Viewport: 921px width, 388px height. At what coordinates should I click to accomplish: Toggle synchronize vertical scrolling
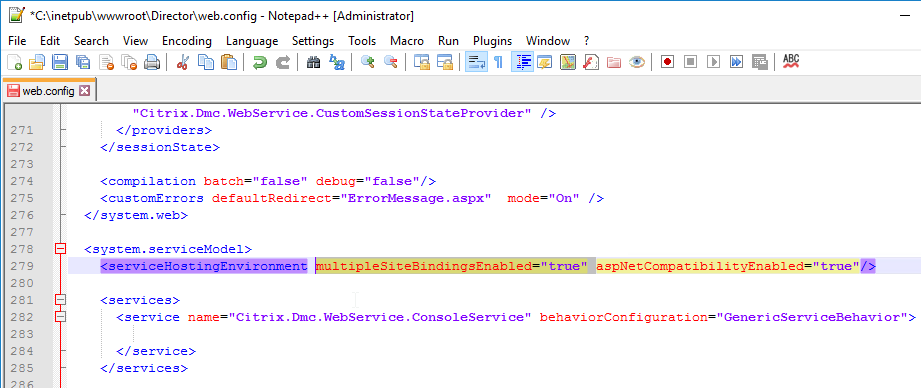421,62
